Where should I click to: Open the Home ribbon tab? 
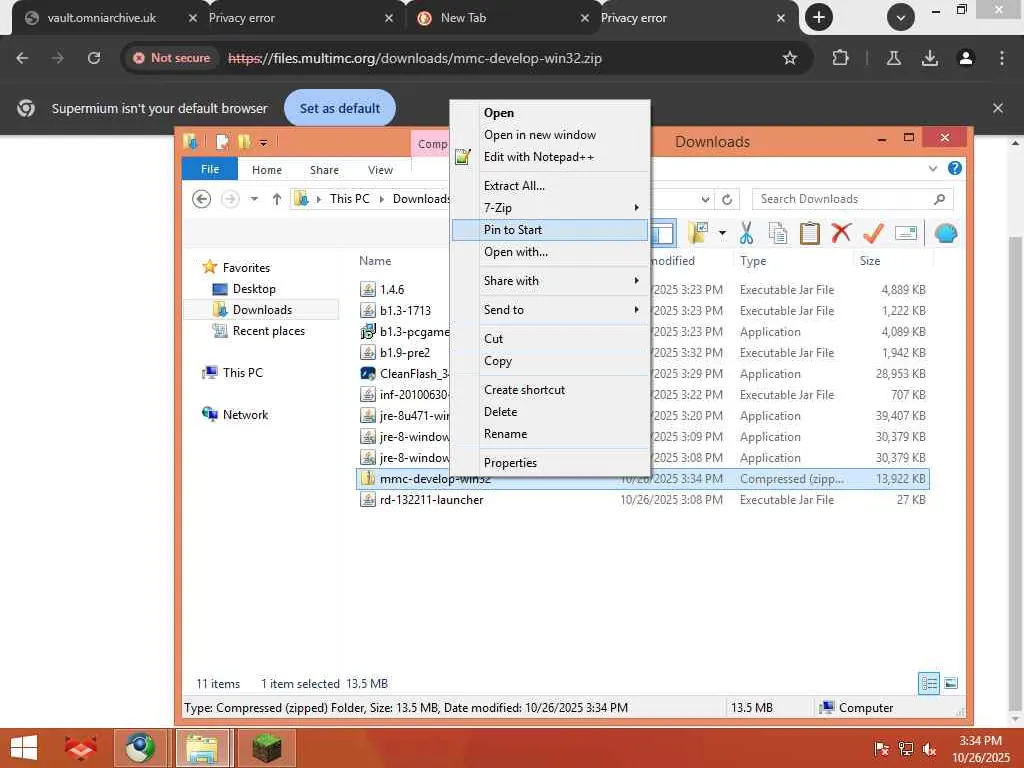266,170
